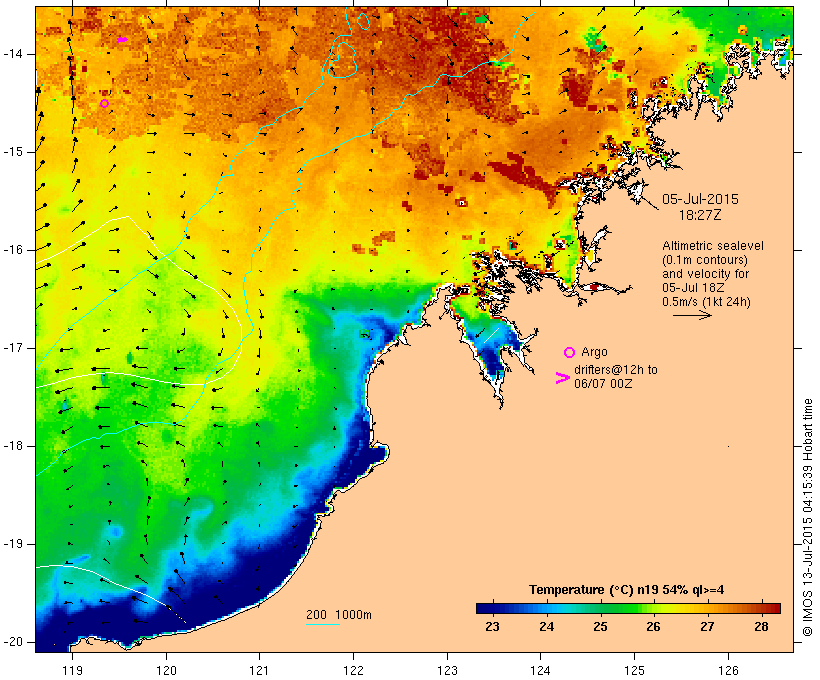Click the dark blue end of the temperature colorbar
The width and height of the screenshot is (820, 680).
pyautogui.click(x=484, y=608)
